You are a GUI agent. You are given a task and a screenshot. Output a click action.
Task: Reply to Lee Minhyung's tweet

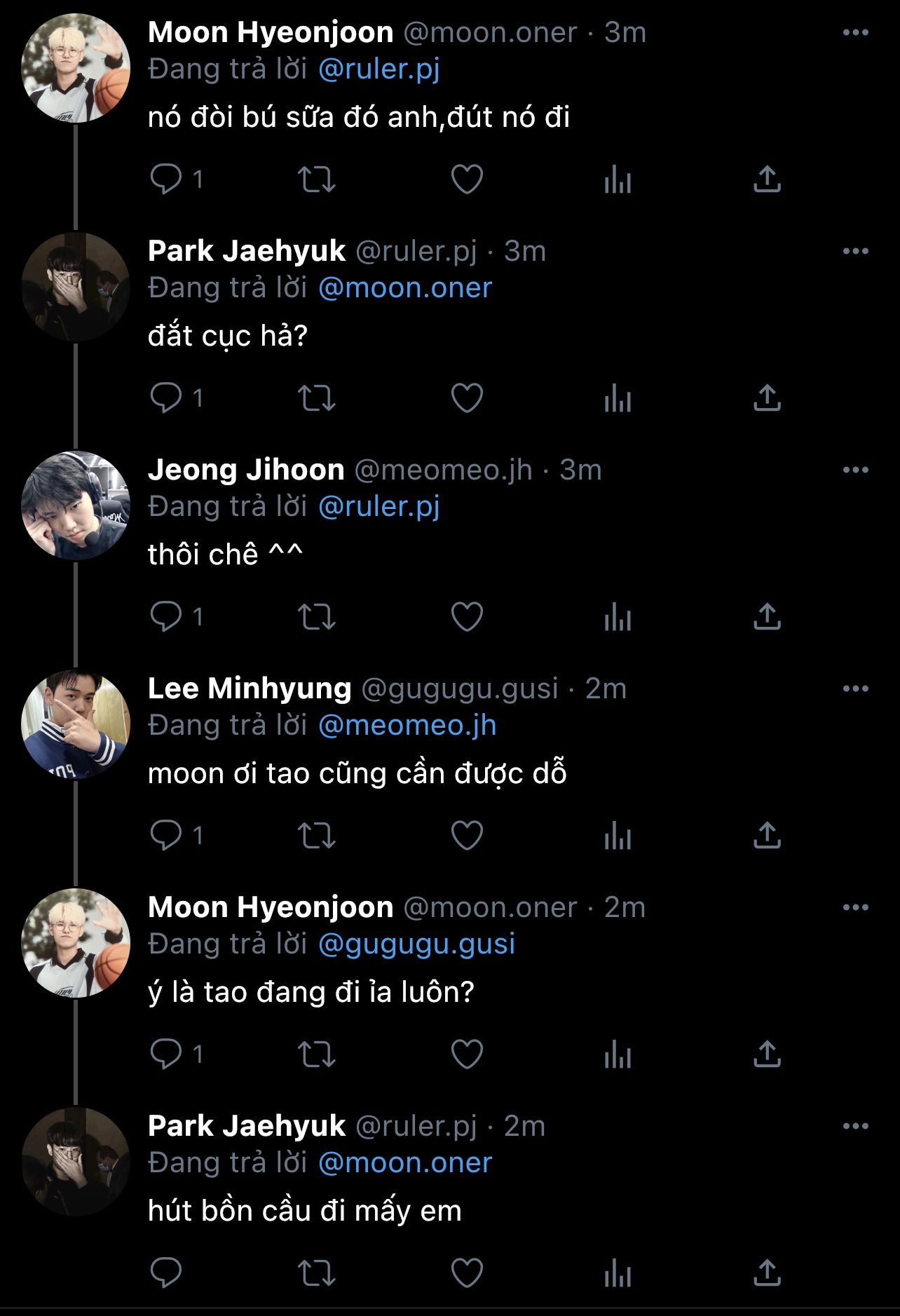pos(166,836)
